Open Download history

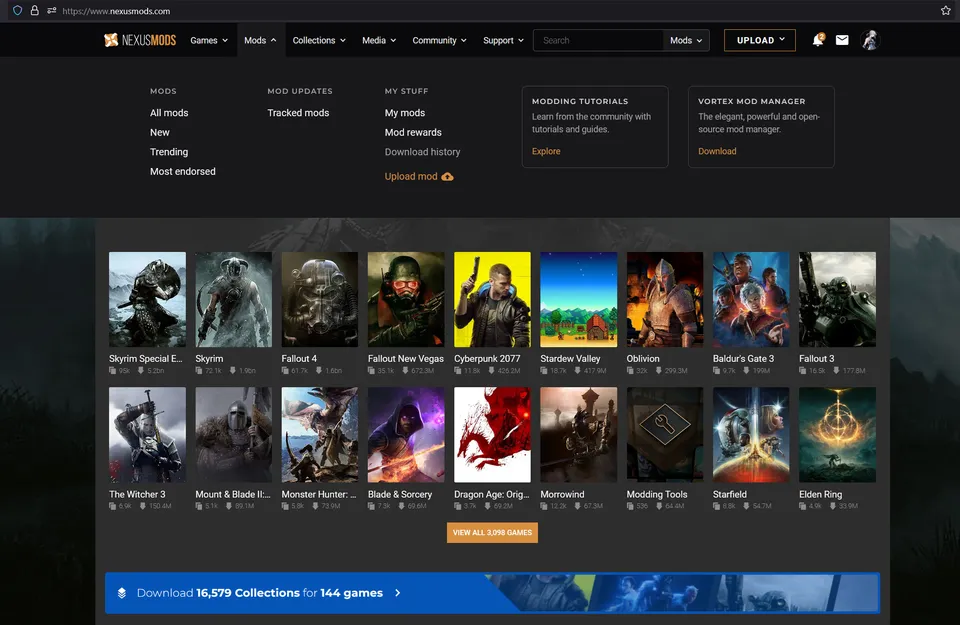coord(422,152)
